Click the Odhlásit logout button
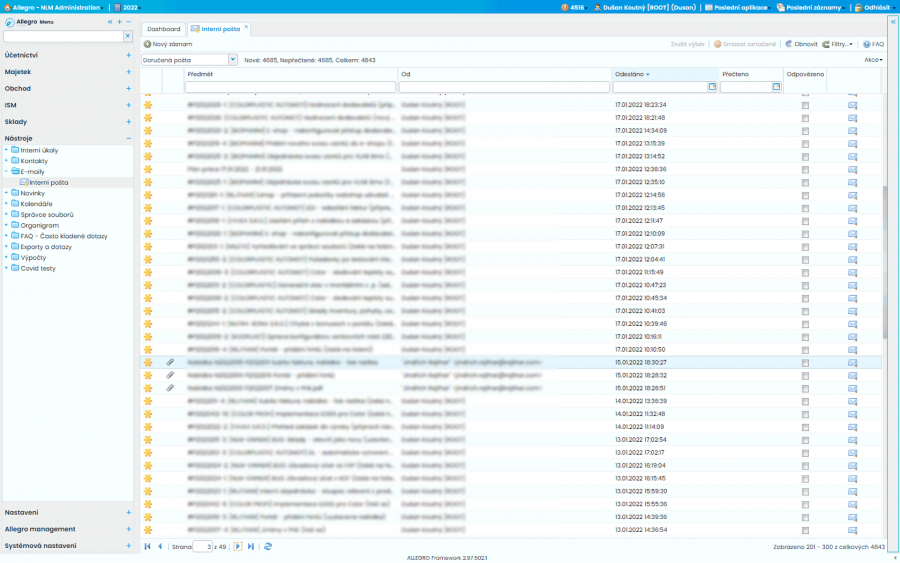The height and width of the screenshot is (563, 900). tap(876, 7)
